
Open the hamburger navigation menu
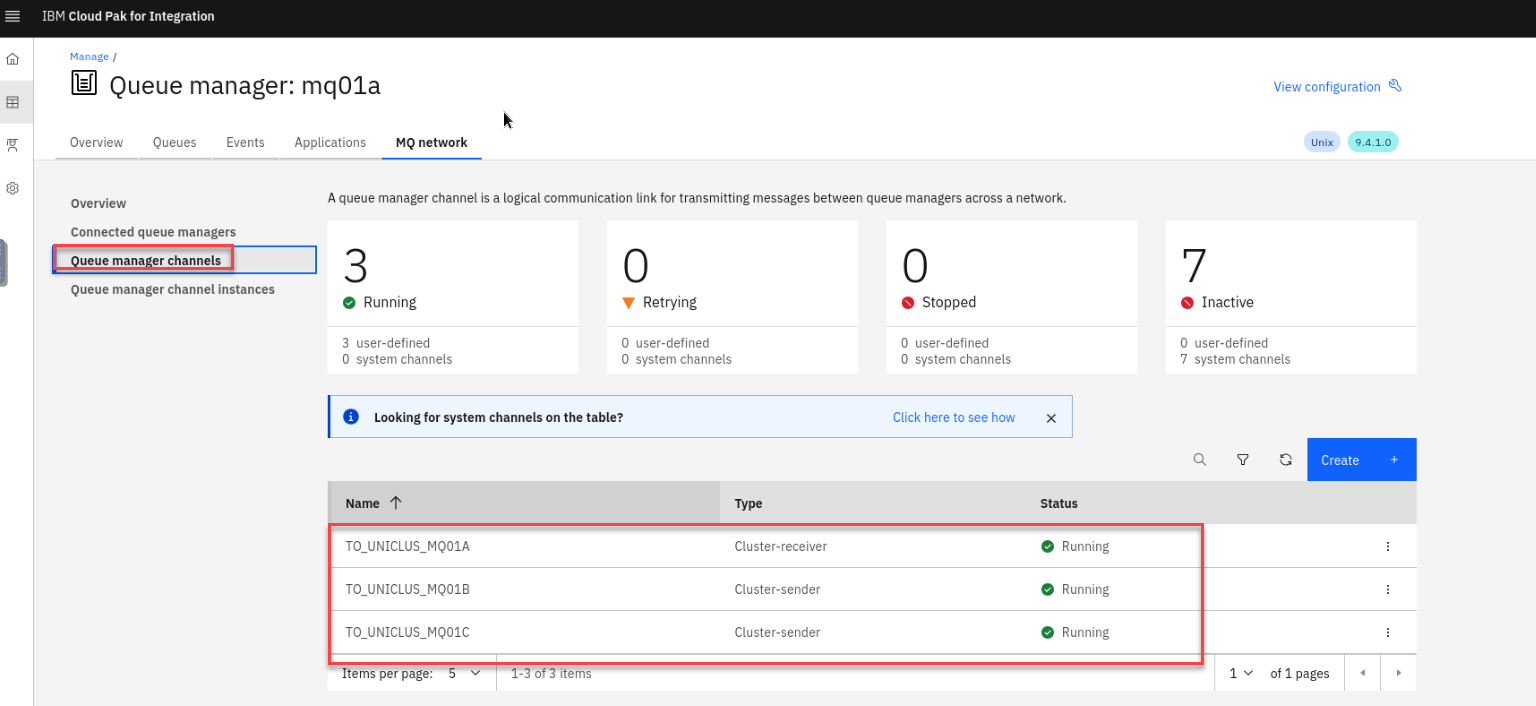point(13,16)
